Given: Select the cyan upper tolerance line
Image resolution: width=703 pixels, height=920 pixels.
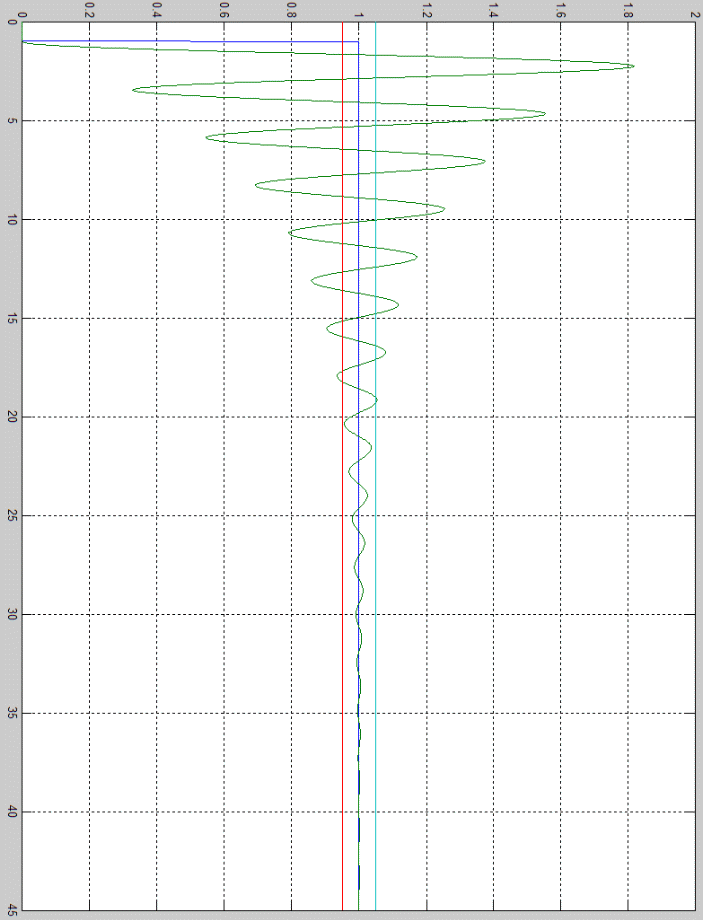Looking at the screenshot, I should click(376, 466).
